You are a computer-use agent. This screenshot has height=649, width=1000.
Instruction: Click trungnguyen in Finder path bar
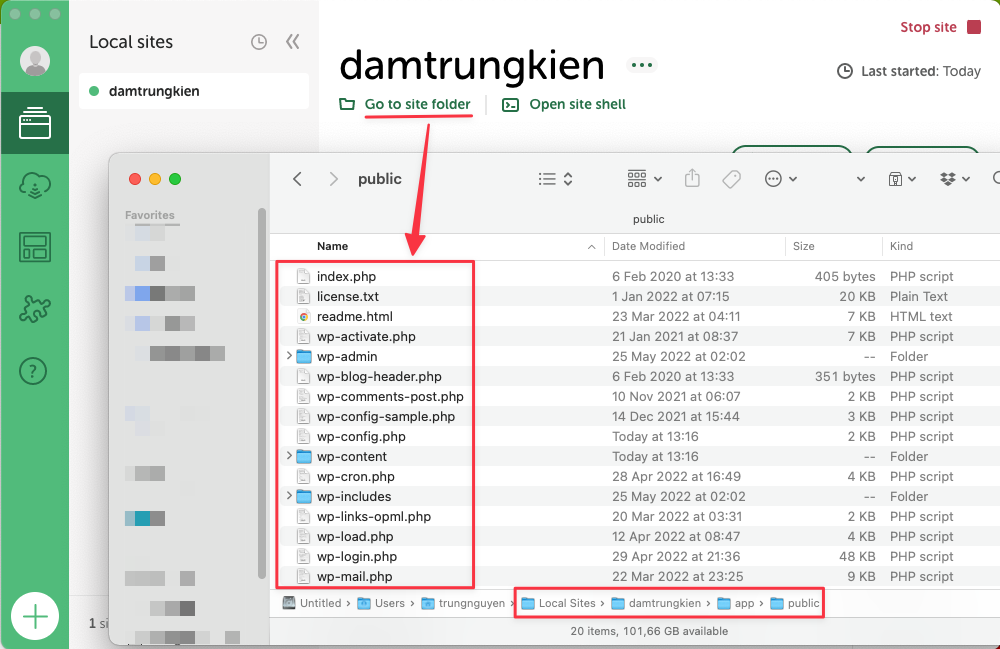463,603
